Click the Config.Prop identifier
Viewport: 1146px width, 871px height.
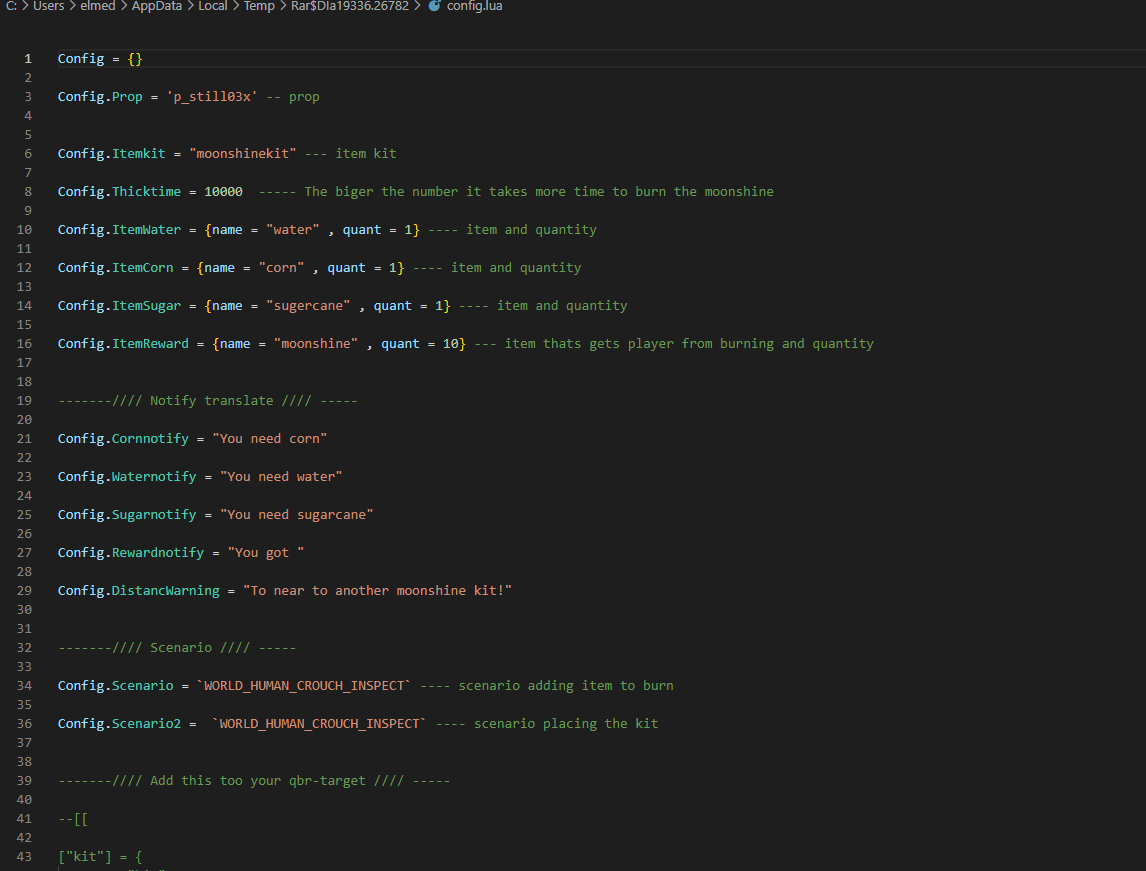click(x=100, y=96)
